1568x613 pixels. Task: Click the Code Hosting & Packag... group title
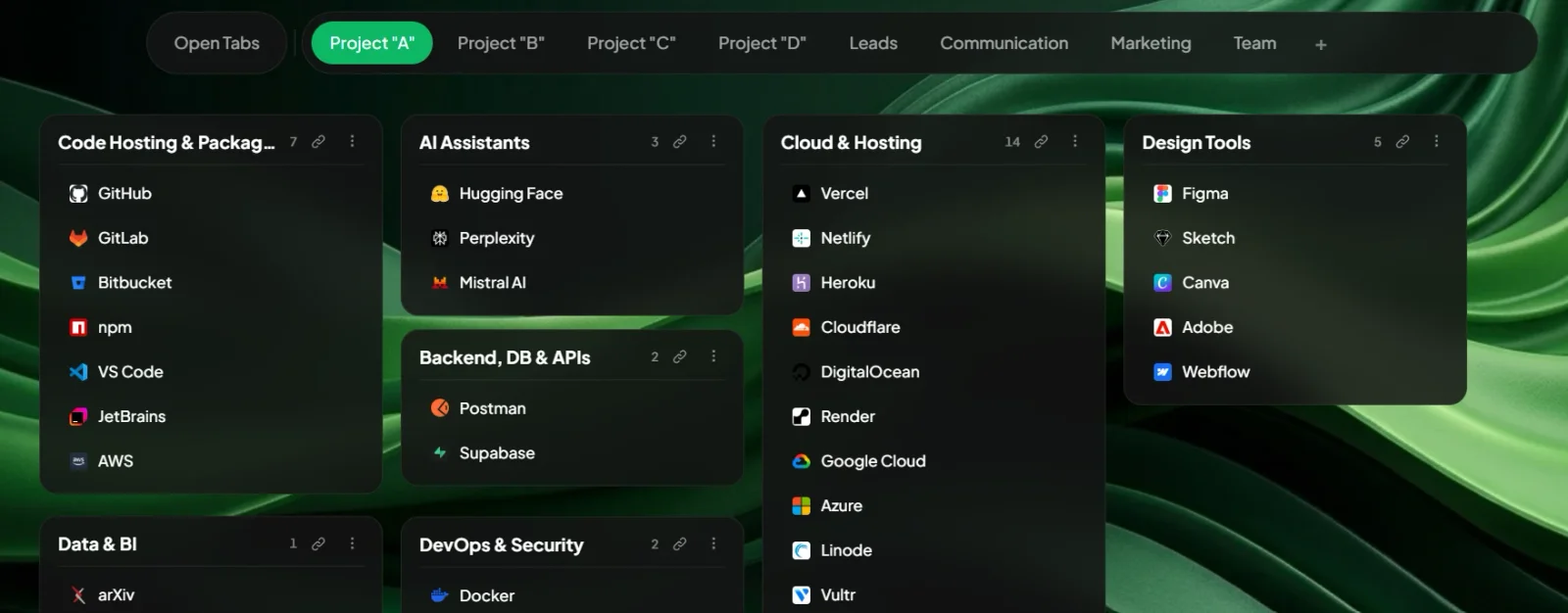(x=166, y=143)
